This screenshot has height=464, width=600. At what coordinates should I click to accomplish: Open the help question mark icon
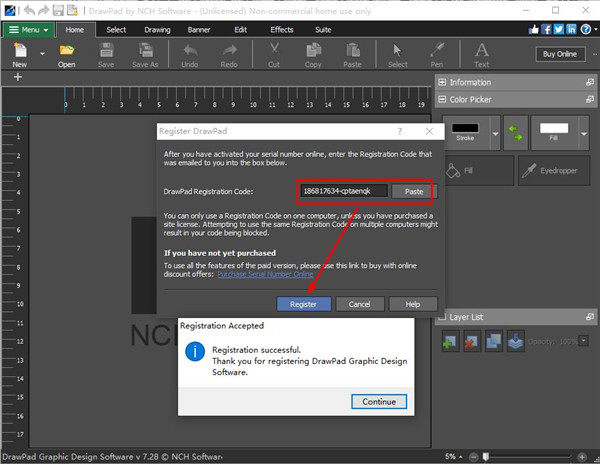pos(585,29)
